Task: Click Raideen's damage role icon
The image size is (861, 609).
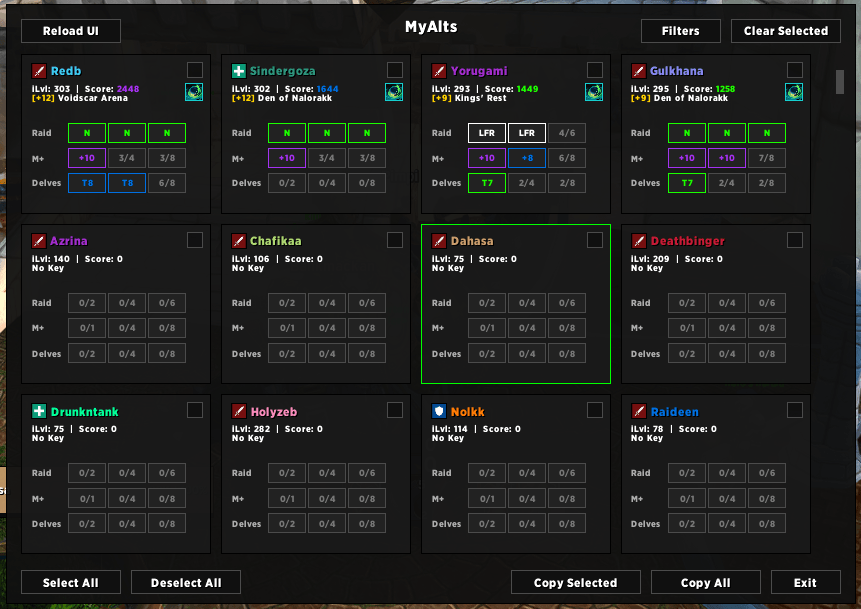Action: click(x=638, y=411)
